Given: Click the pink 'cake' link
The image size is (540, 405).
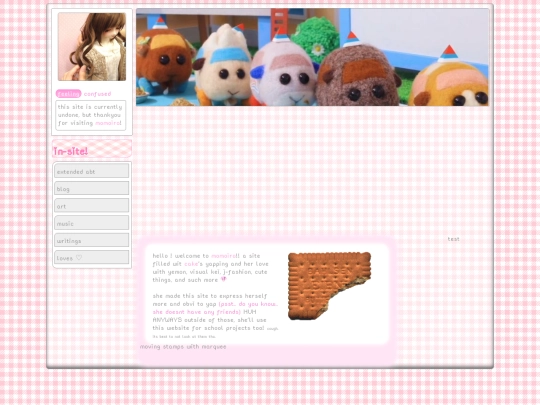Looking at the screenshot, I should click(191, 264).
